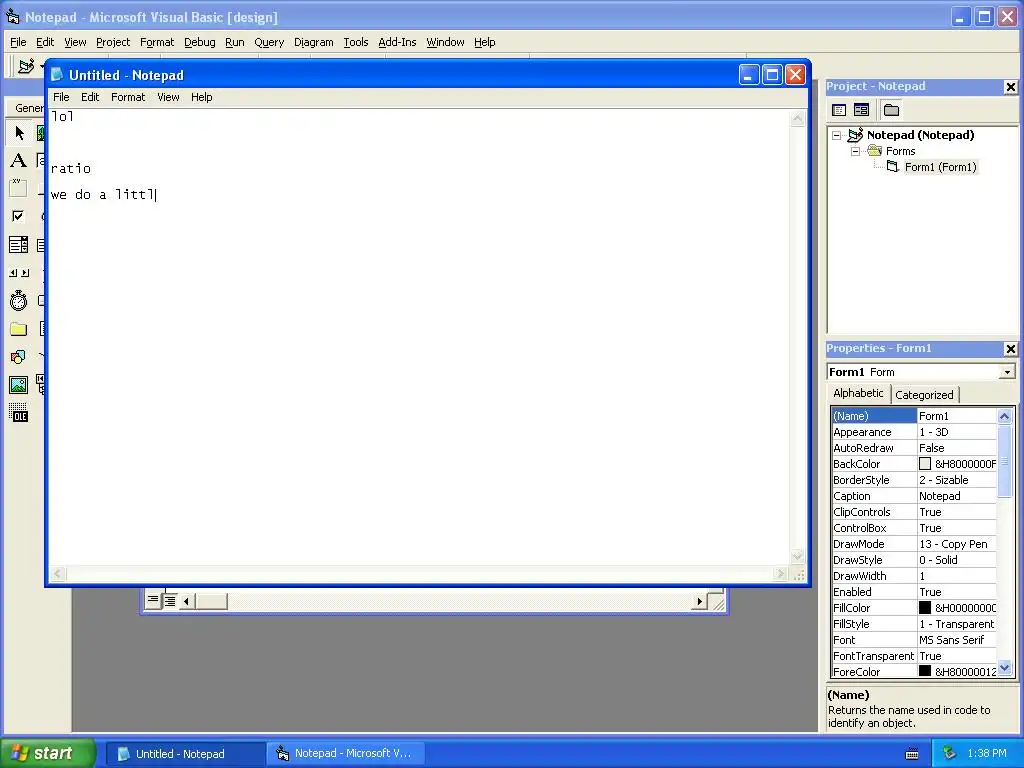Open the Query menu
Viewport: 1024px width, 768px height.
[269, 42]
